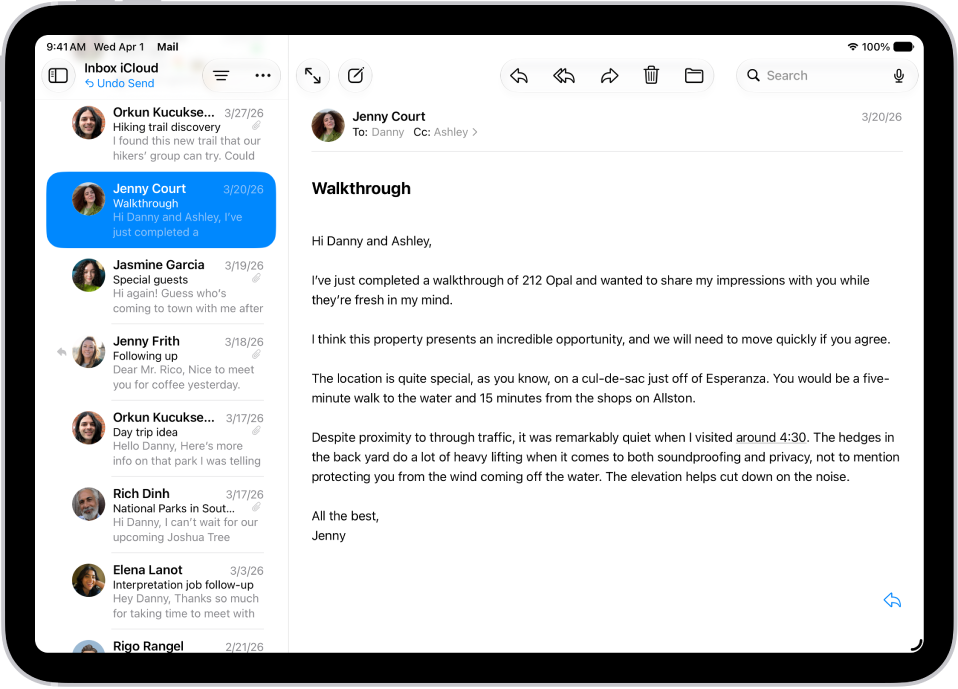The height and width of the screenshot is (689, 958).
Task: Tap blue reply arrow below message
Action: (893, 600)
